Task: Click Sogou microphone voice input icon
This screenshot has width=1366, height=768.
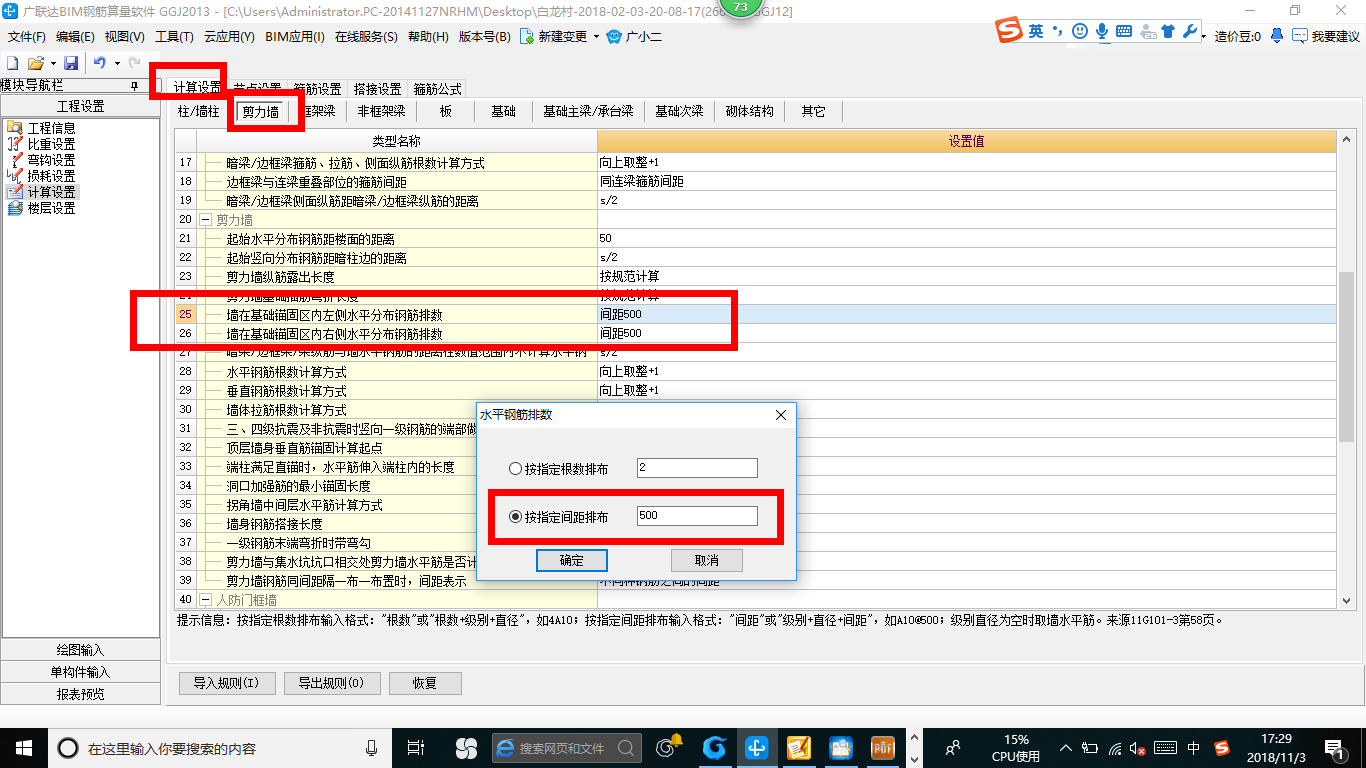Action: 1102,31
